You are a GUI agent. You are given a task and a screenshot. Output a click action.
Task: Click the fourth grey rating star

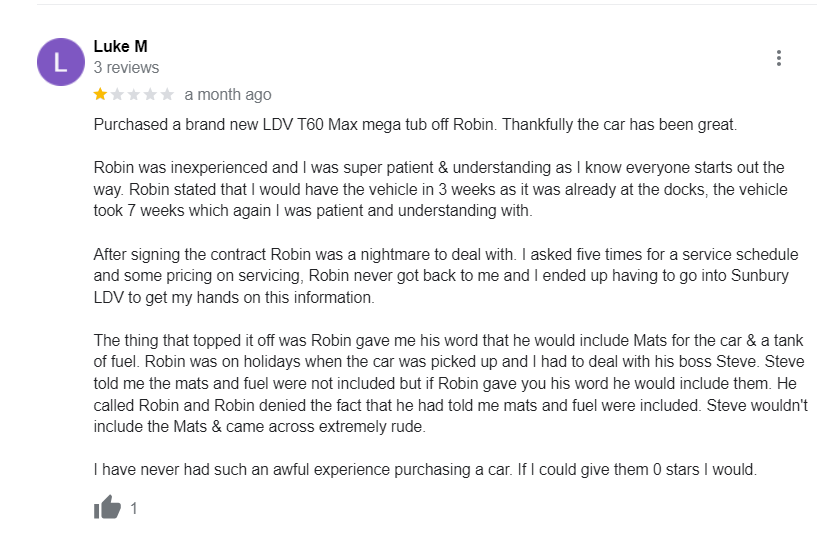click(x=150, y=94)
